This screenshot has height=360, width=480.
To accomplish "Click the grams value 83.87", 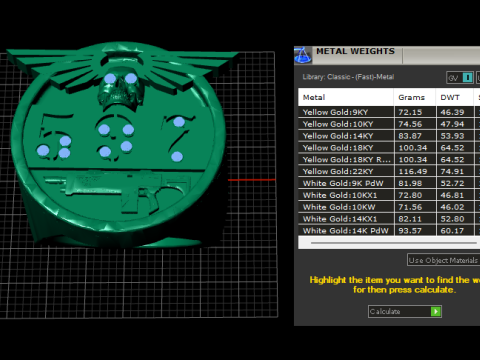I will 410,136.
